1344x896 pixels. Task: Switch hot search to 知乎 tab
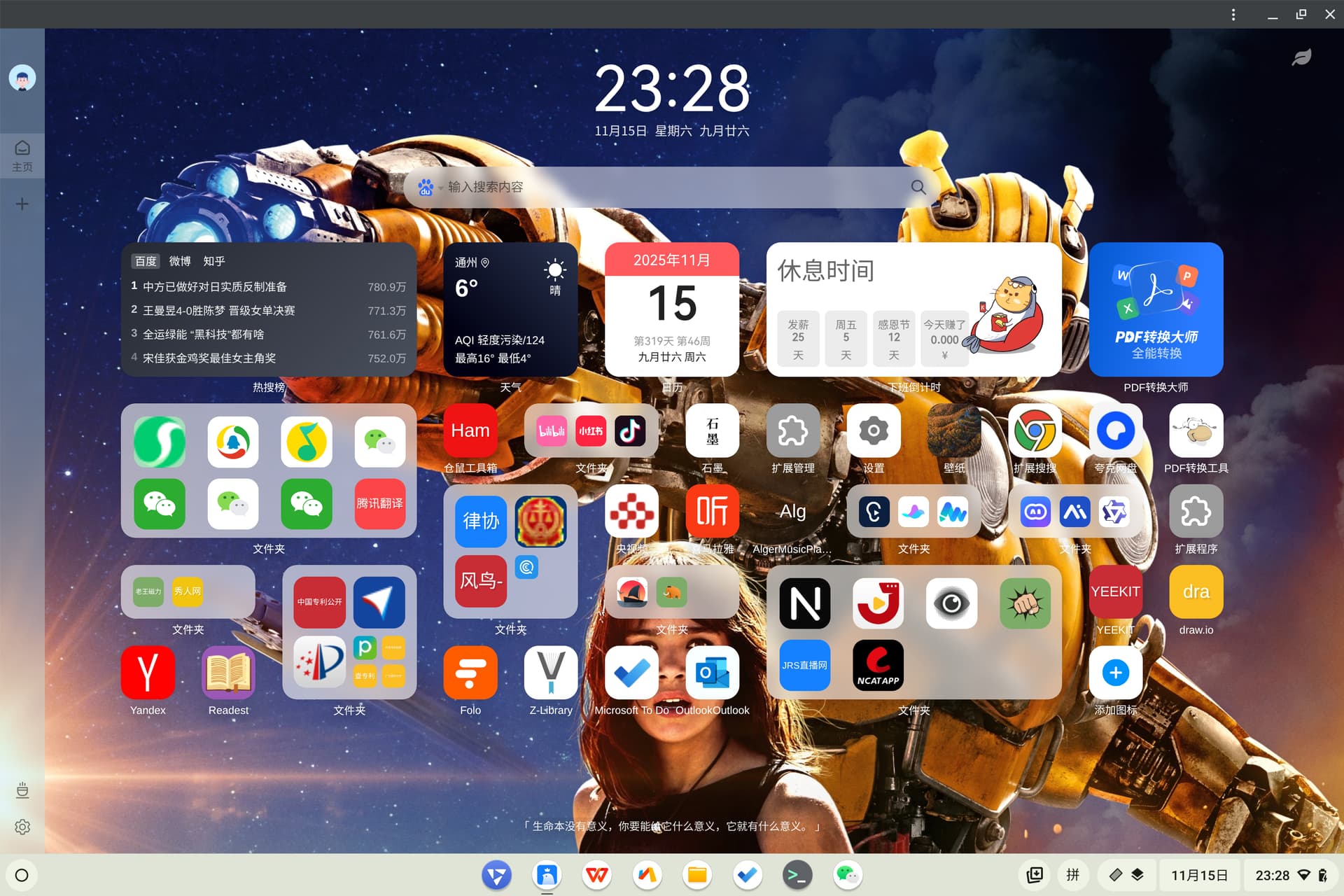coord(214,261)
